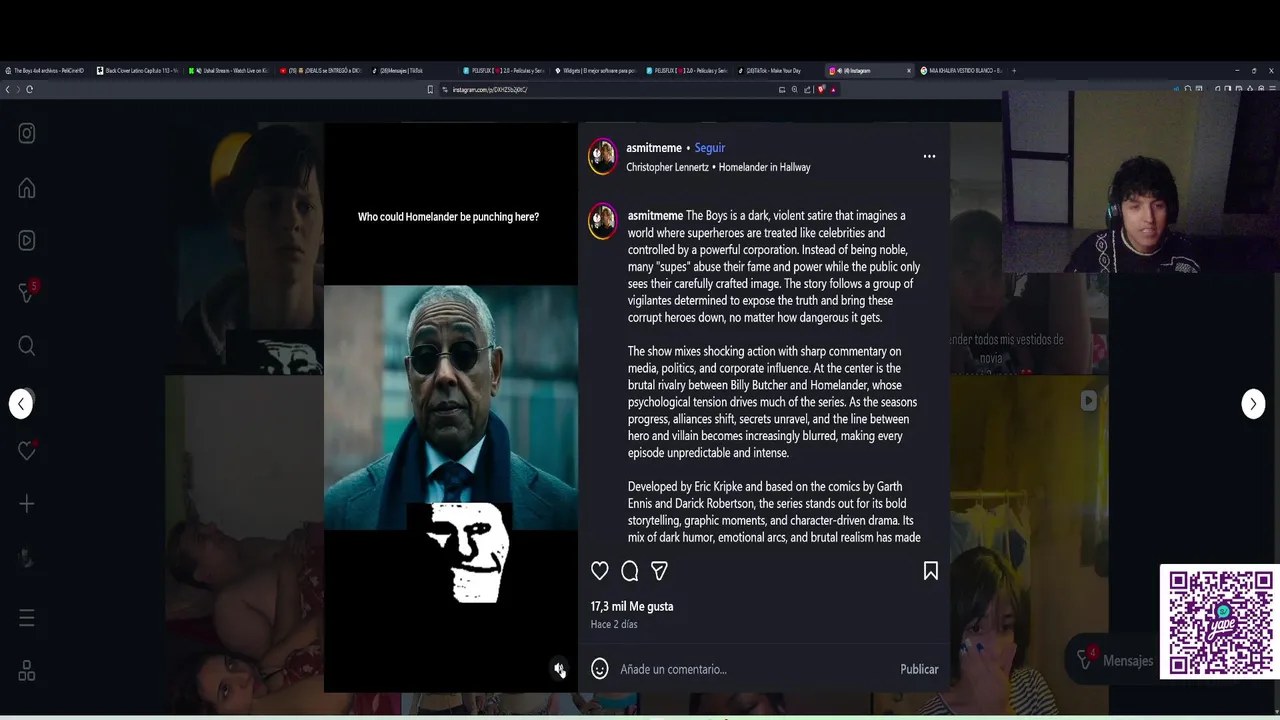Switch to 'TikTok - Make Your Day' tab
The image size is (1280, 720).
[x=780, y=71]
